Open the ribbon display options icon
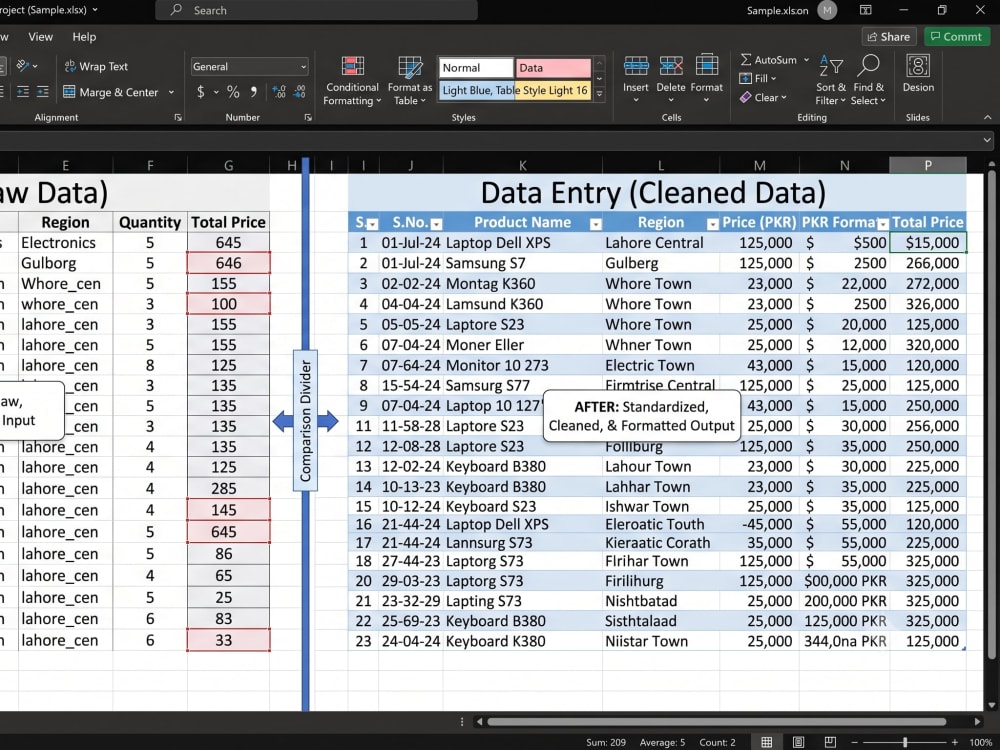The width and height of the screenshot is (1000, 750). [x=865, y=10]
